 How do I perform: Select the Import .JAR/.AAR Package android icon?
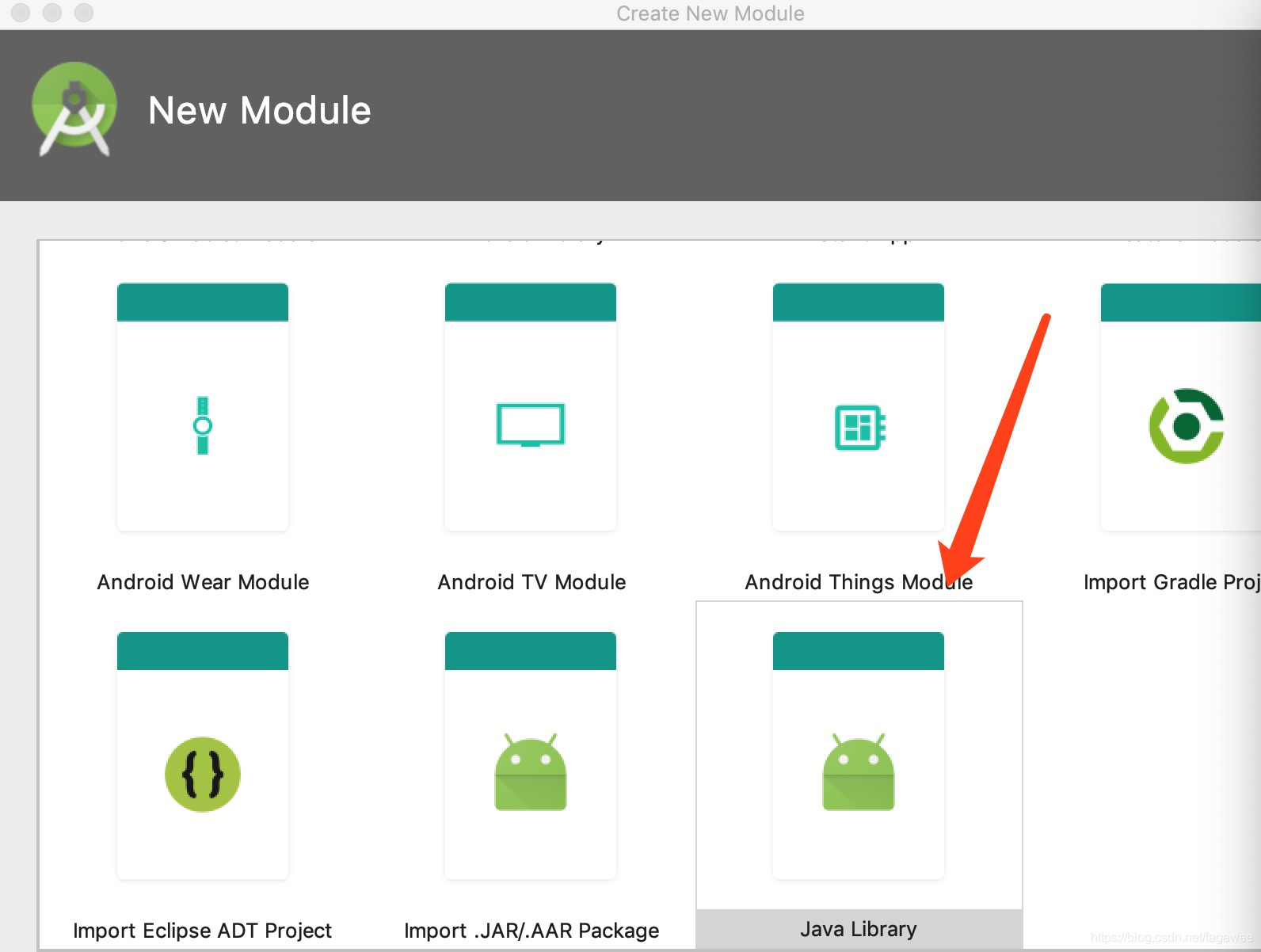531,772
